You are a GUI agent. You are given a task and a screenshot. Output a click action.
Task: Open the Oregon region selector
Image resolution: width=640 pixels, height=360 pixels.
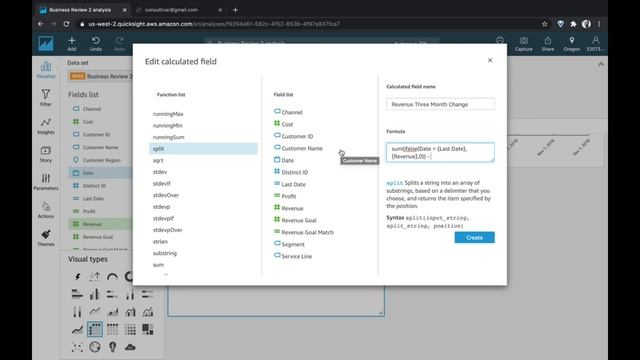tap(571, 44)
